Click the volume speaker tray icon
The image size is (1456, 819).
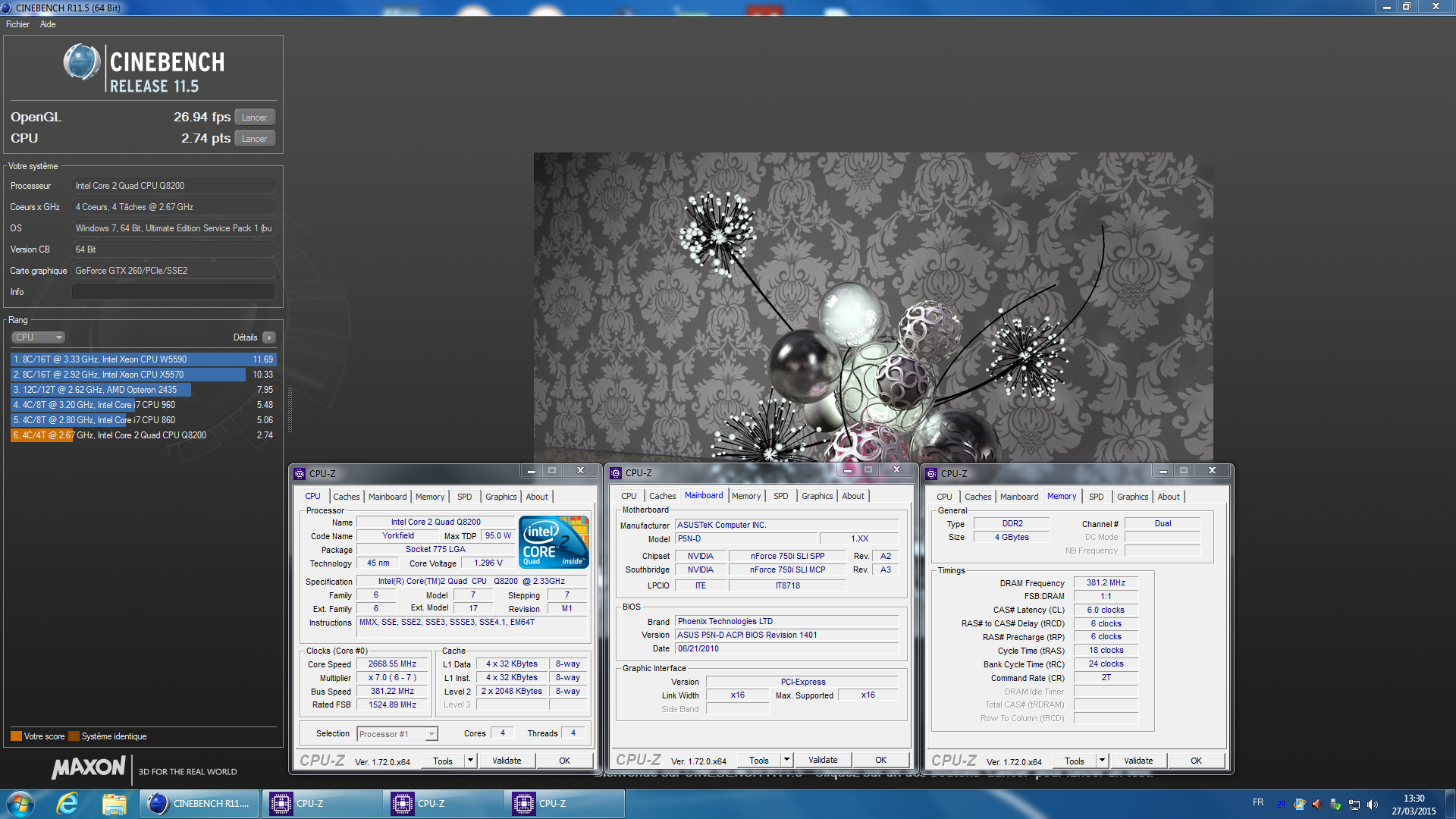point(1373,805)
